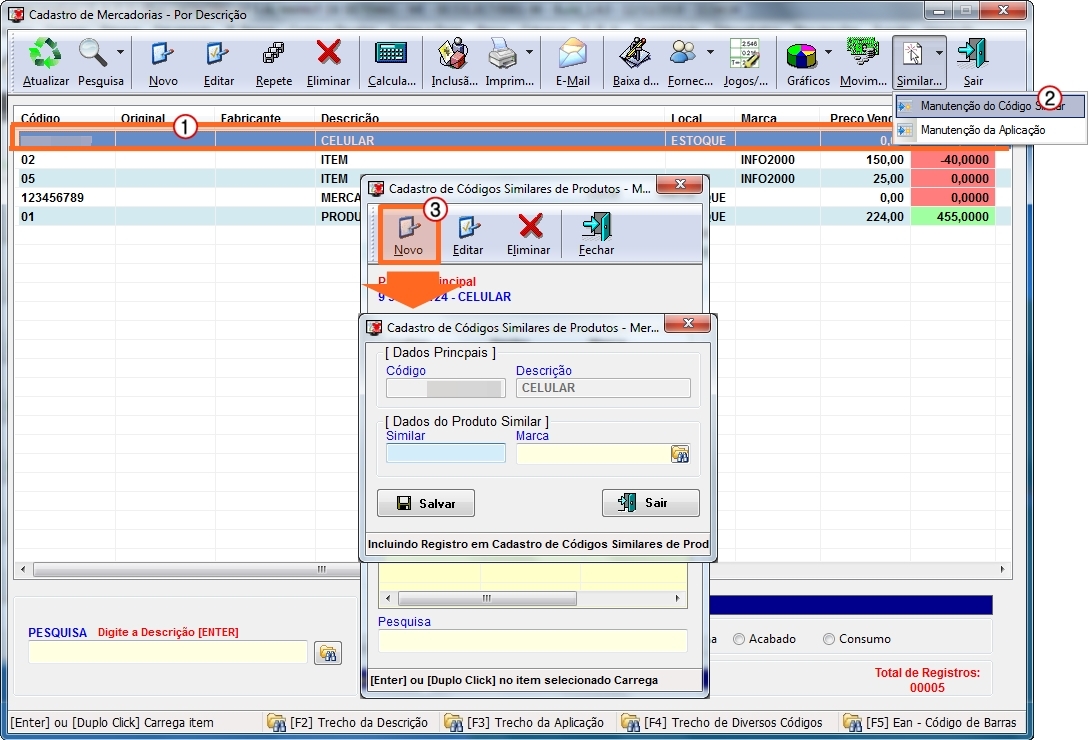This screenshot has width=1088, height=740.
Task: Expand the Pesquisa dropdown arrow in toolbar
Action: 120,52
